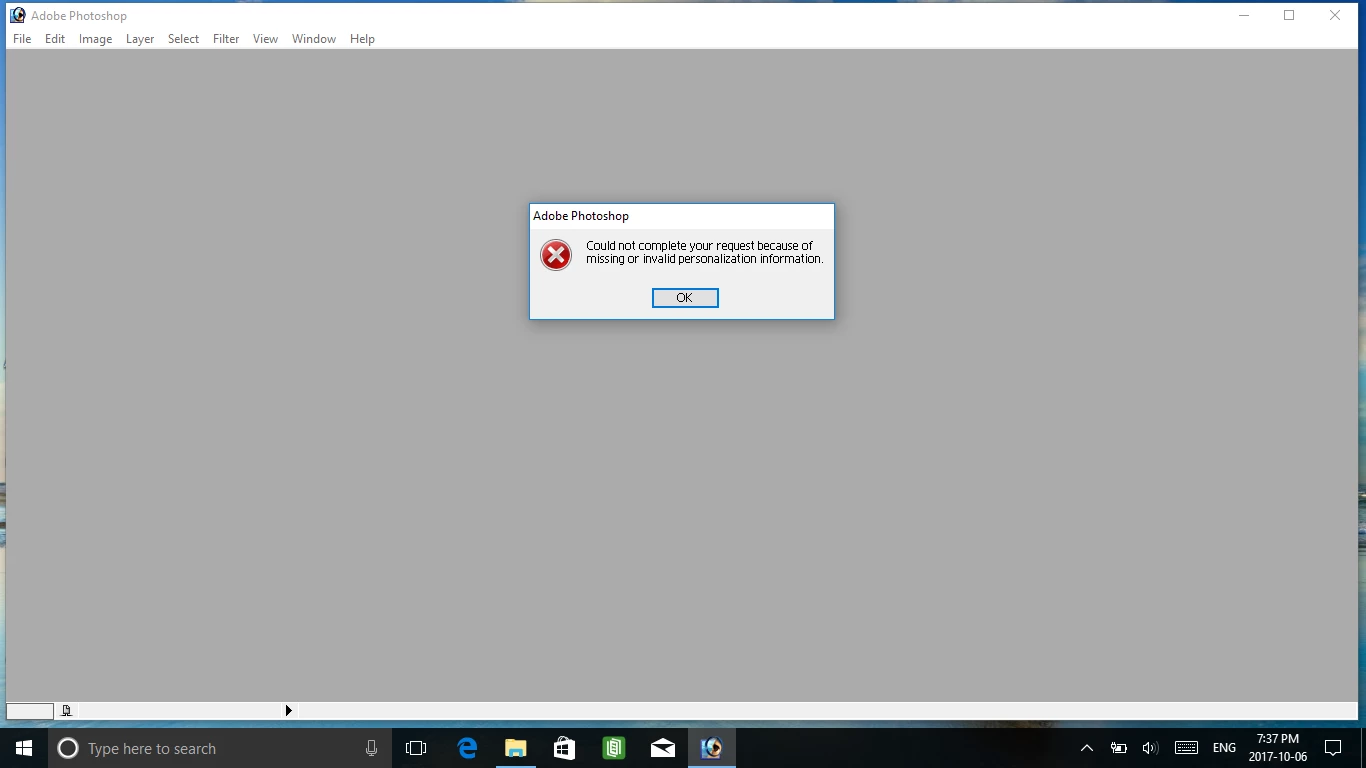Open the Help menu

coord(362,39)
